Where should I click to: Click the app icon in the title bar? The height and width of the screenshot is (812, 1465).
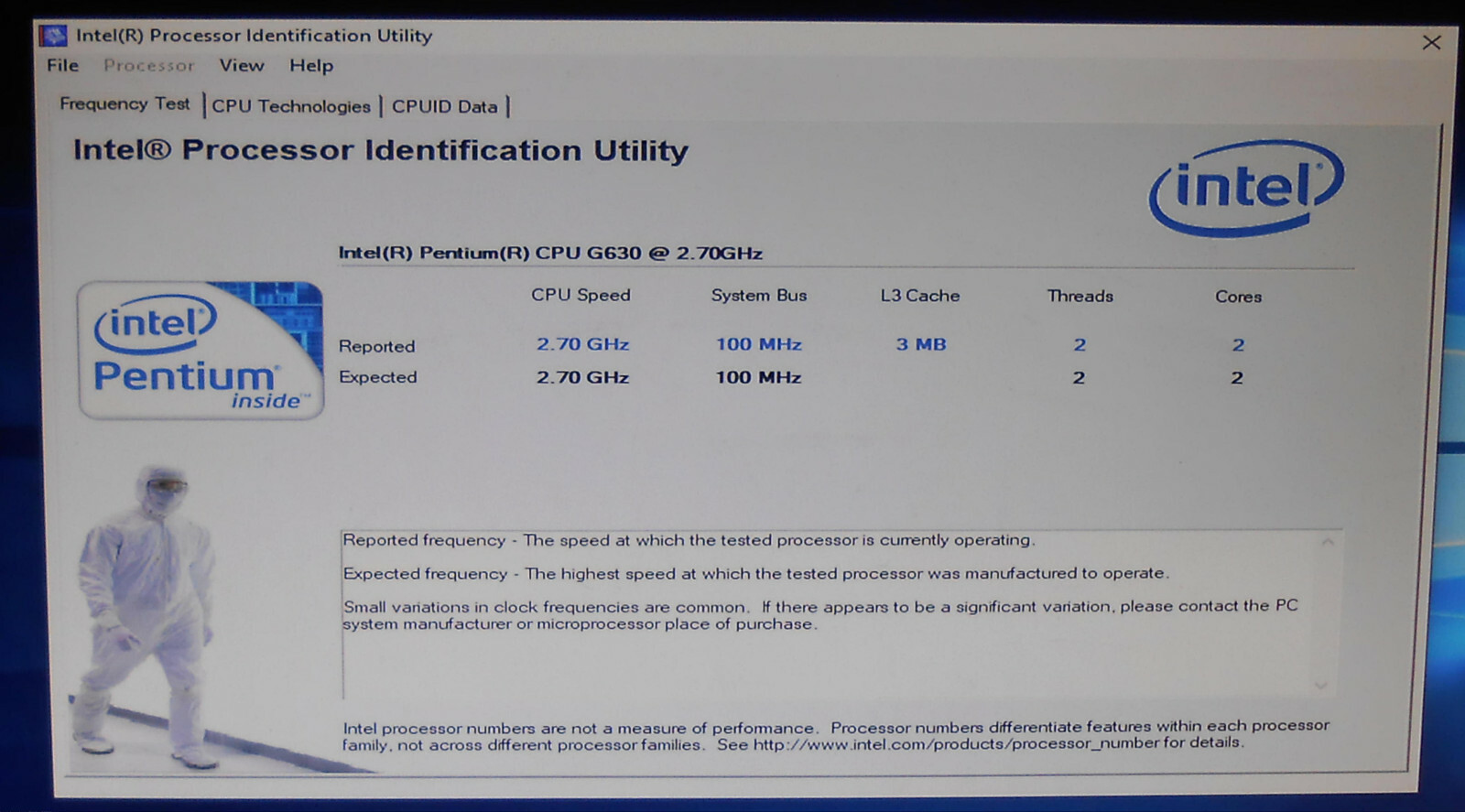[x=53, y=36]
